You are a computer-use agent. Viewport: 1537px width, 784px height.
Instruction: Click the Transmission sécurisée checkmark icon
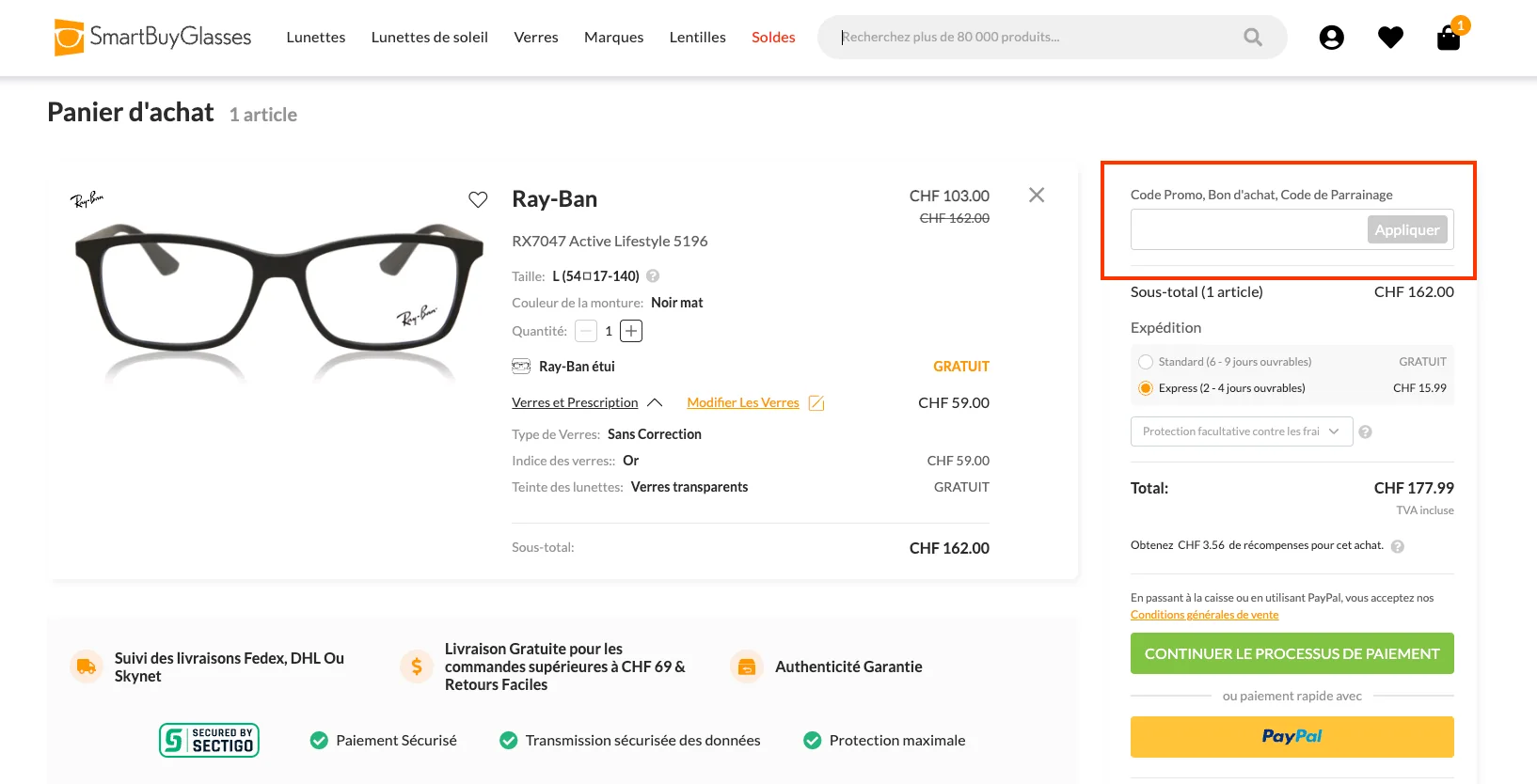tap(509, 741)
